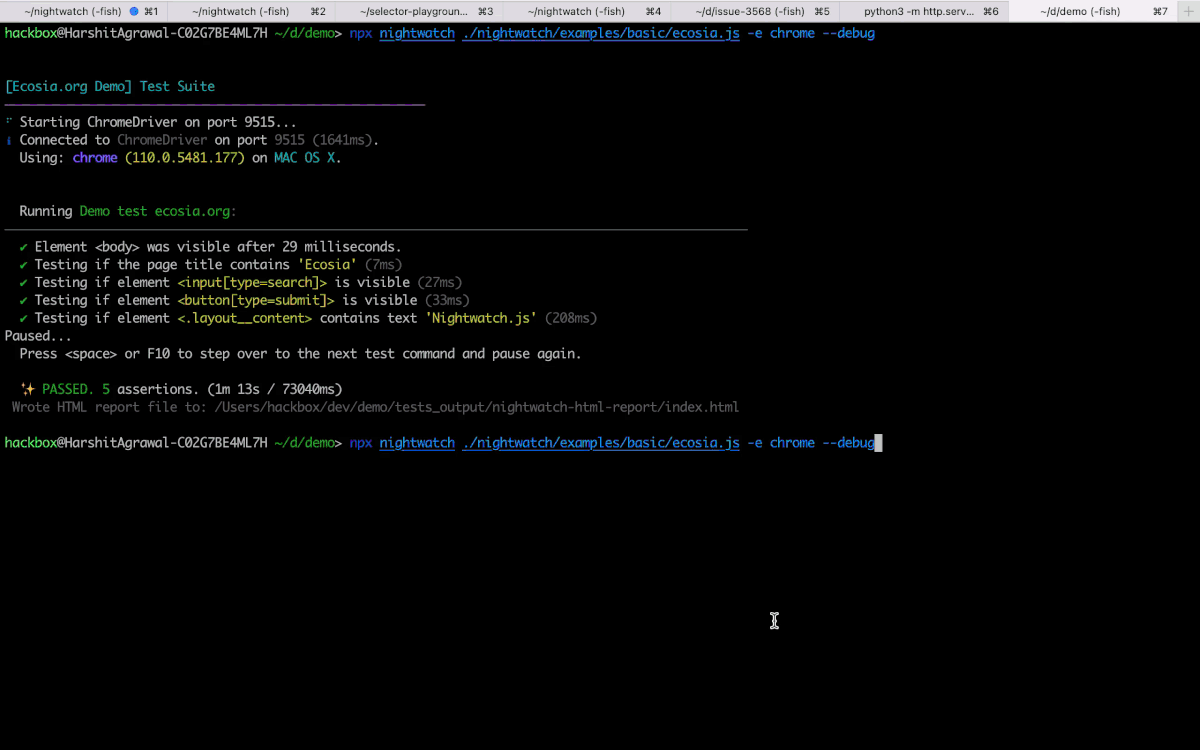Image resolution: width=1200 pixels, height=750 pixels.
Task: Click the info icon before 'Connected to'
Action: tap(8, 141)
